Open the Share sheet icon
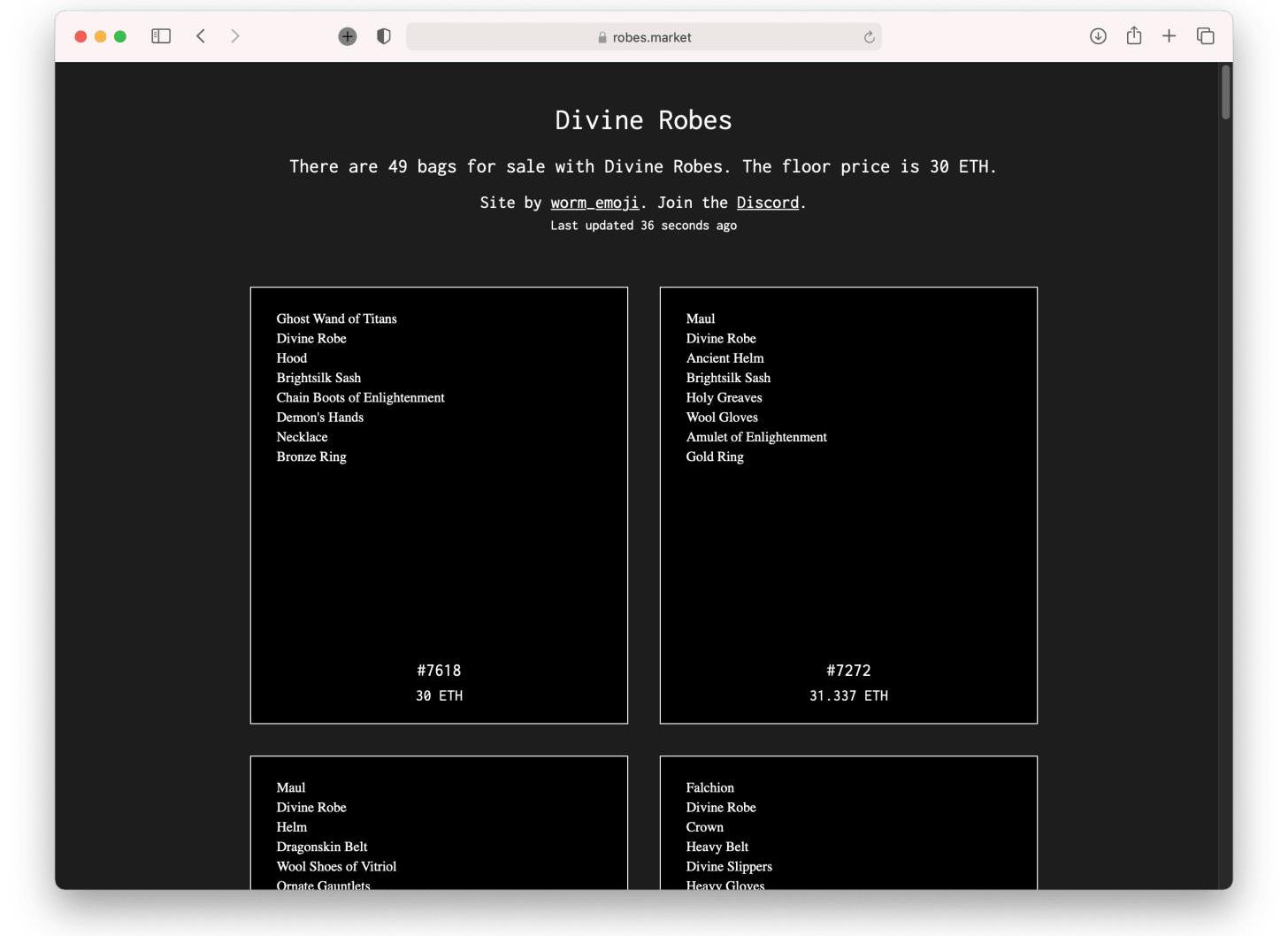 coord(1134,36)
